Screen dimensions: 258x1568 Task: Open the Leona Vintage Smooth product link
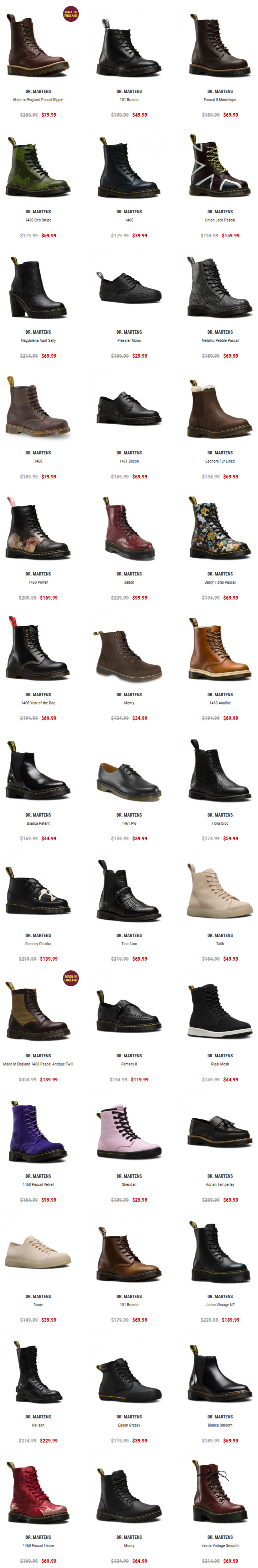(x=220, y=1545)
